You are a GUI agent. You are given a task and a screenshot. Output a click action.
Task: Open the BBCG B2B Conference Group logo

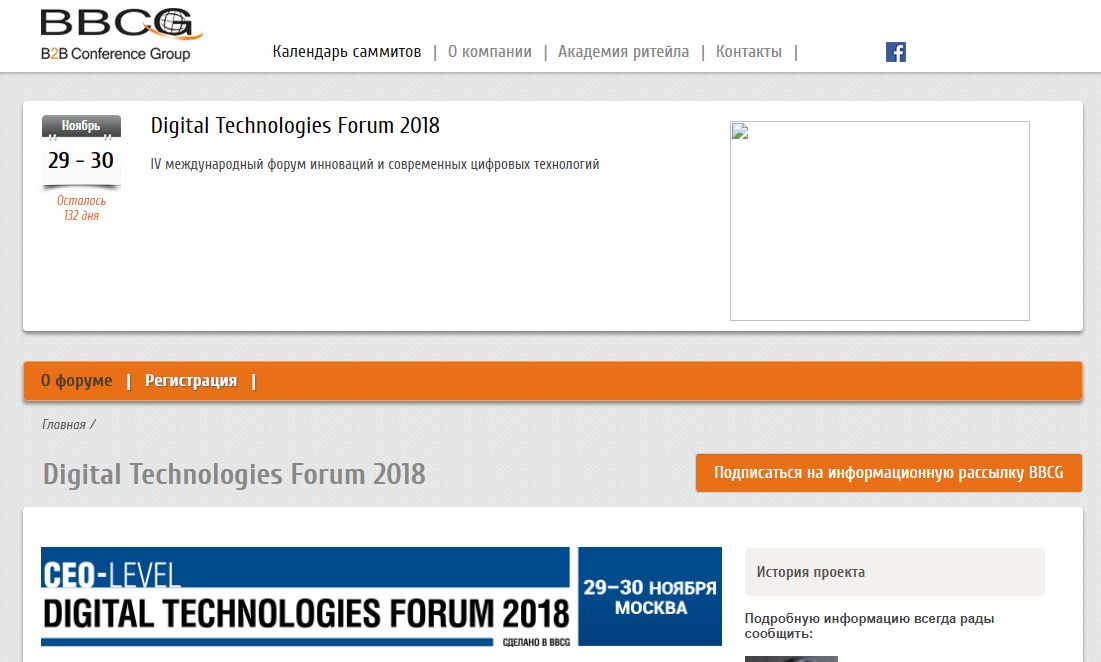click(121, 34)
